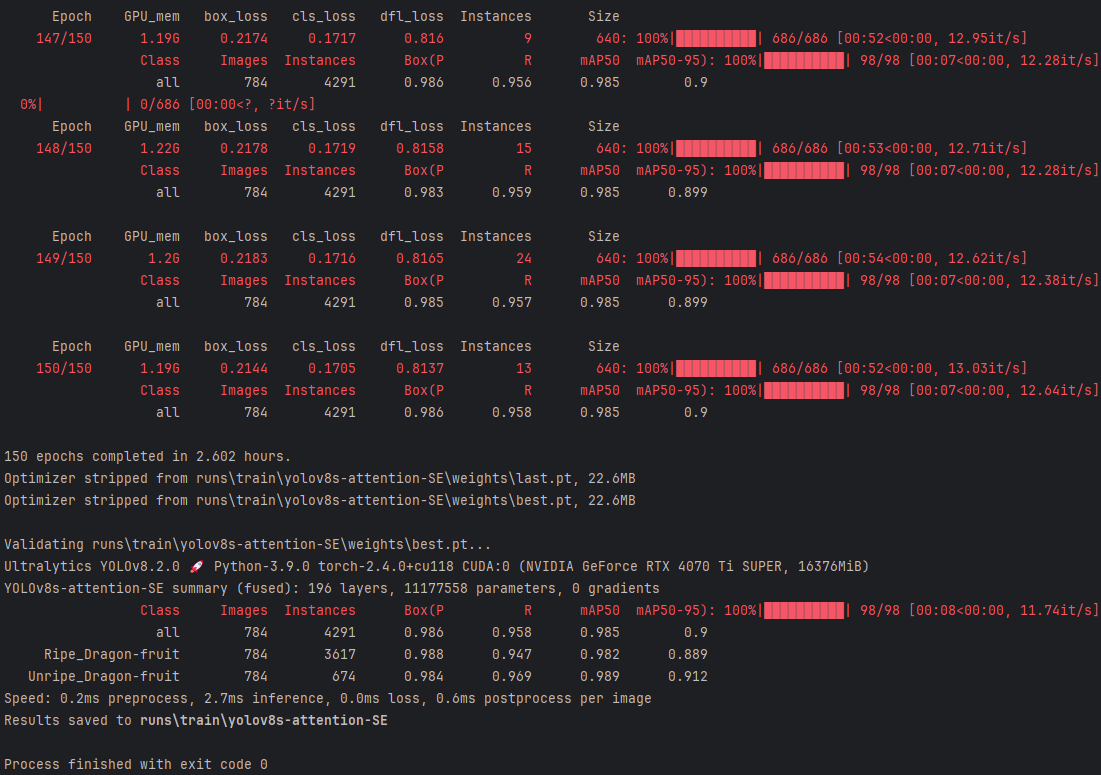Click the epoch counter 147/150
1101x775 pixels.
coord(64,39)
